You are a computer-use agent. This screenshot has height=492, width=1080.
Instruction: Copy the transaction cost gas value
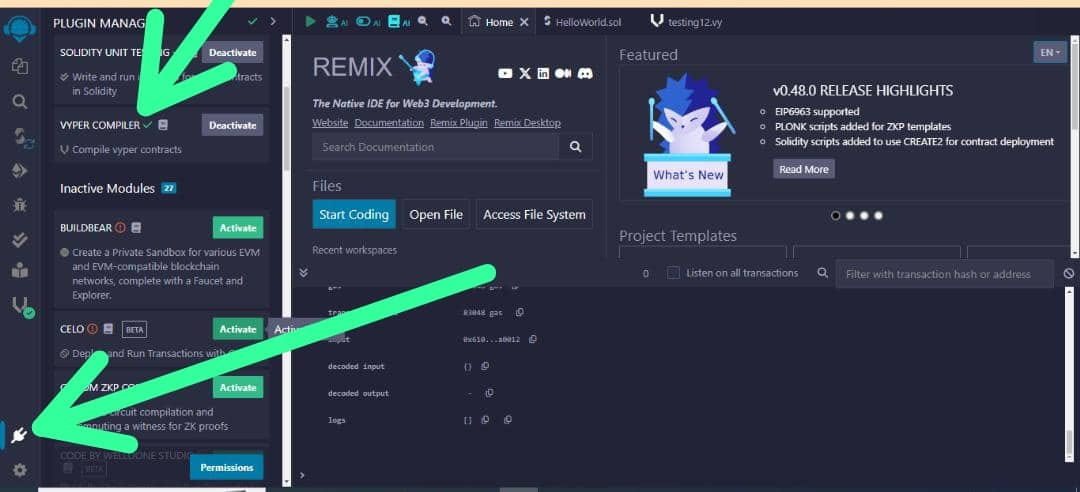click(x=519, y=312)
